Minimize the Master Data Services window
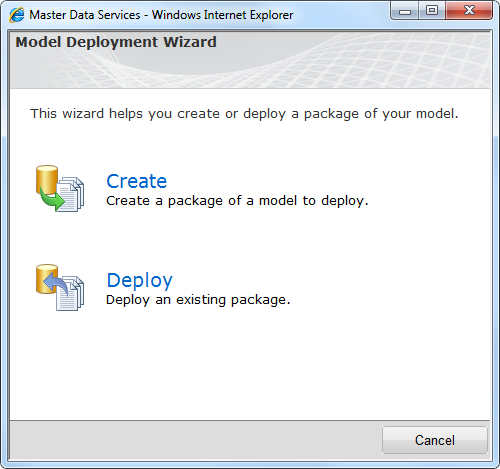This screenshot has height=469, width=500. [405, 11]
